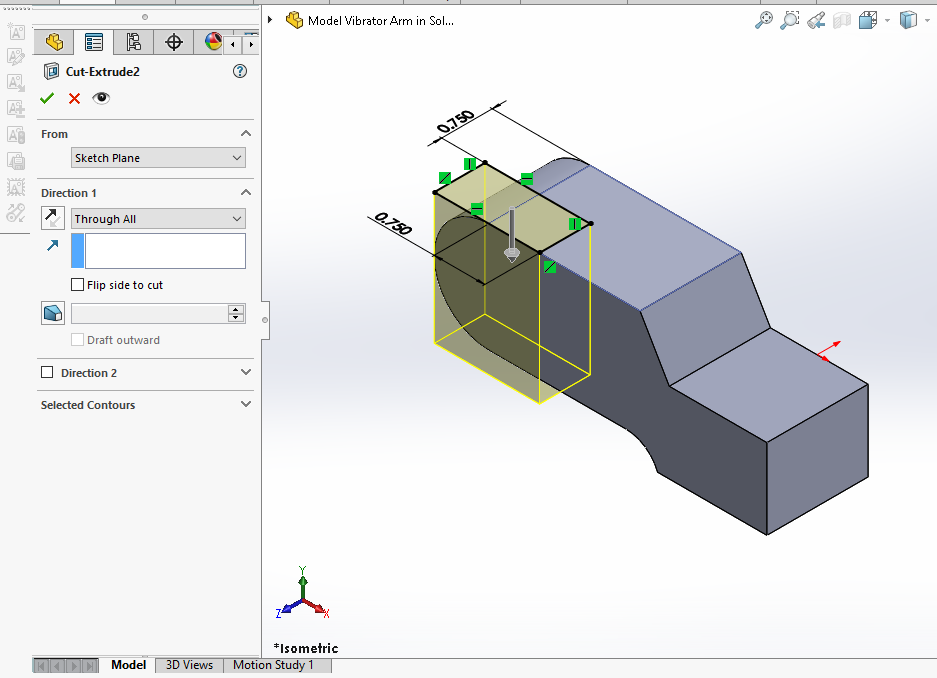
Task: Open the FeatureManager design tree tab
Action: coord(54,42)
